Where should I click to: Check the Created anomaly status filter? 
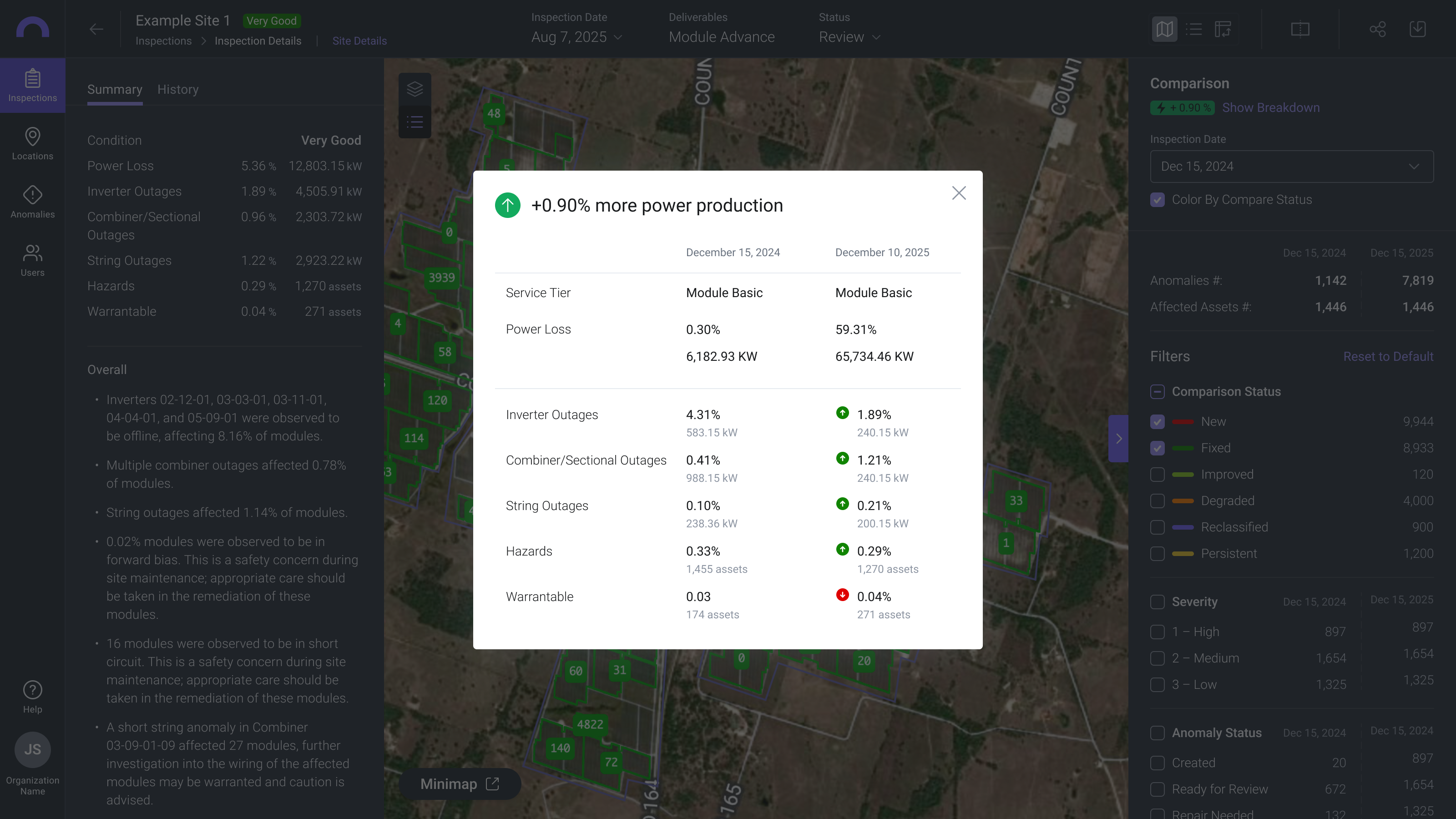[x=1157, y=763]
